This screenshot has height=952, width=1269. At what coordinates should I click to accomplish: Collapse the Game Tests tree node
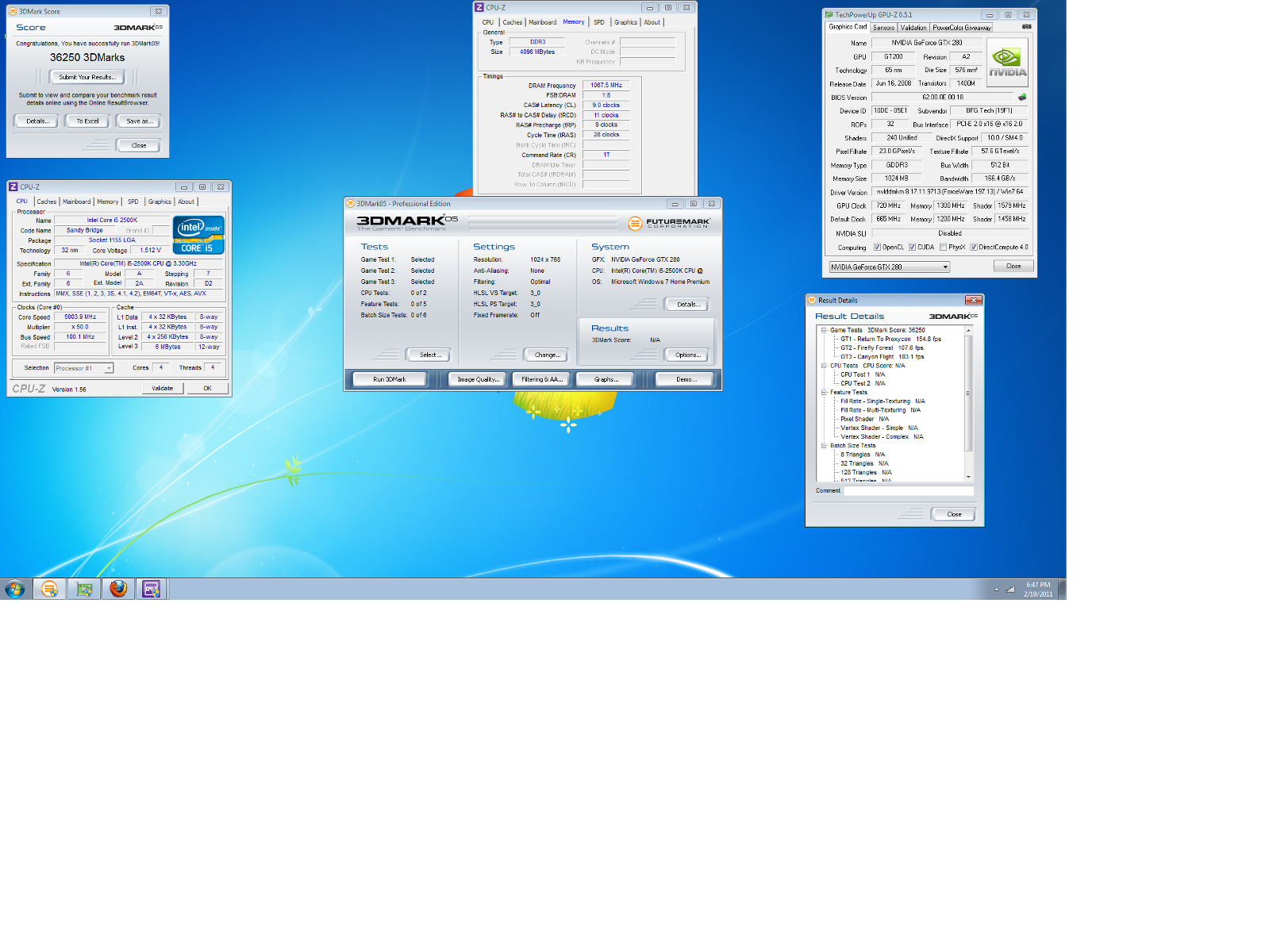(824, 330)
